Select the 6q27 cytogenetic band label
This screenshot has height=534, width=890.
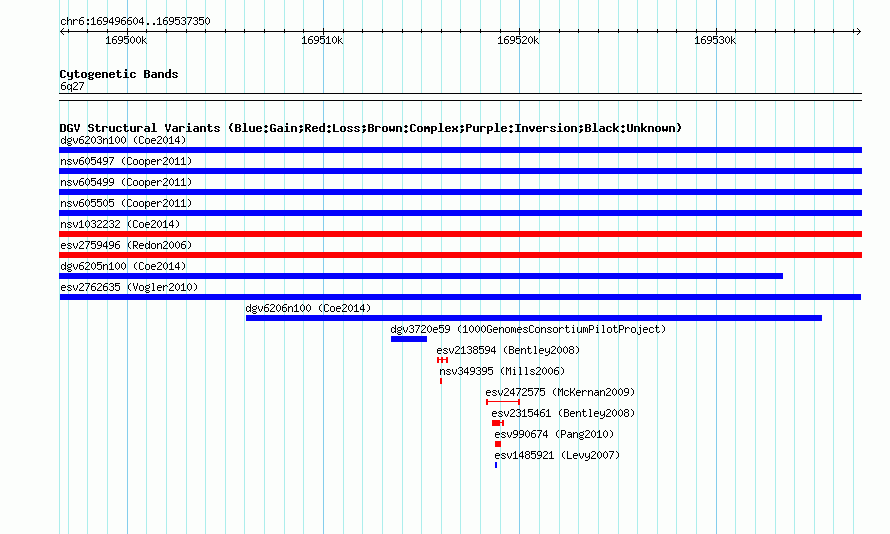[72, 86]
